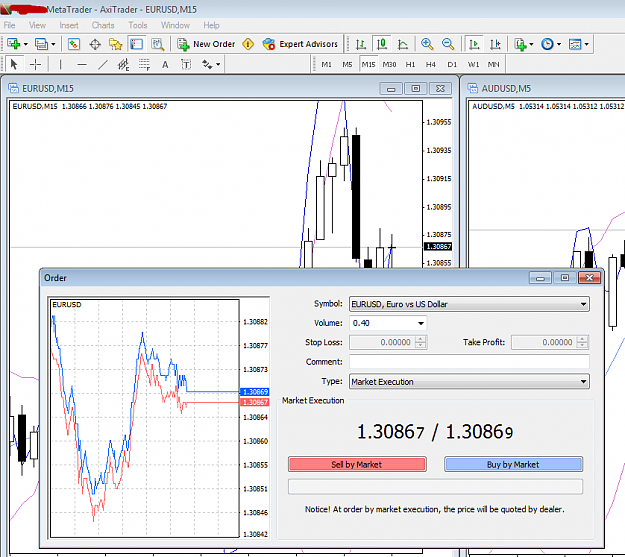
Task: Toggle Chart Shift icon
Action: click(495, 44)
